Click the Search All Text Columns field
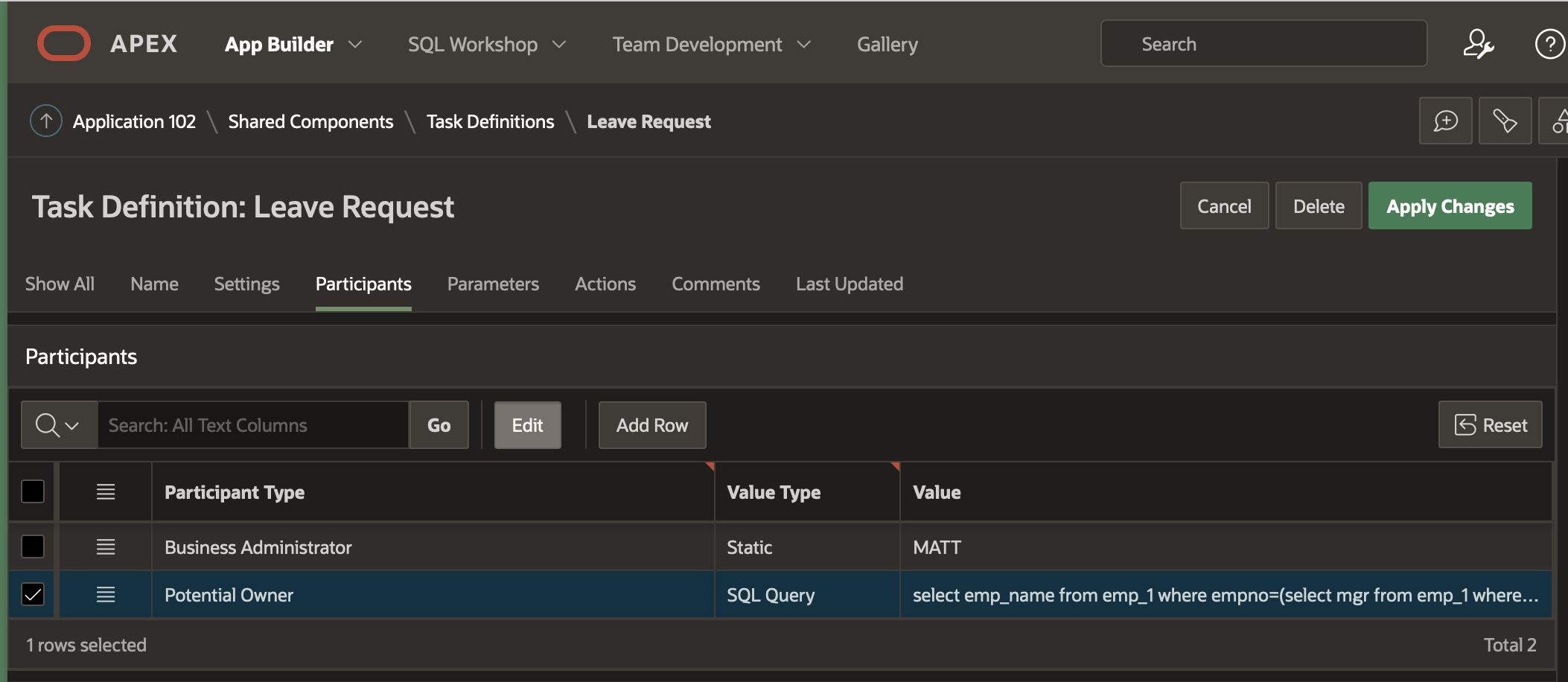1568x682 pixels. click(x=253, y=425)
